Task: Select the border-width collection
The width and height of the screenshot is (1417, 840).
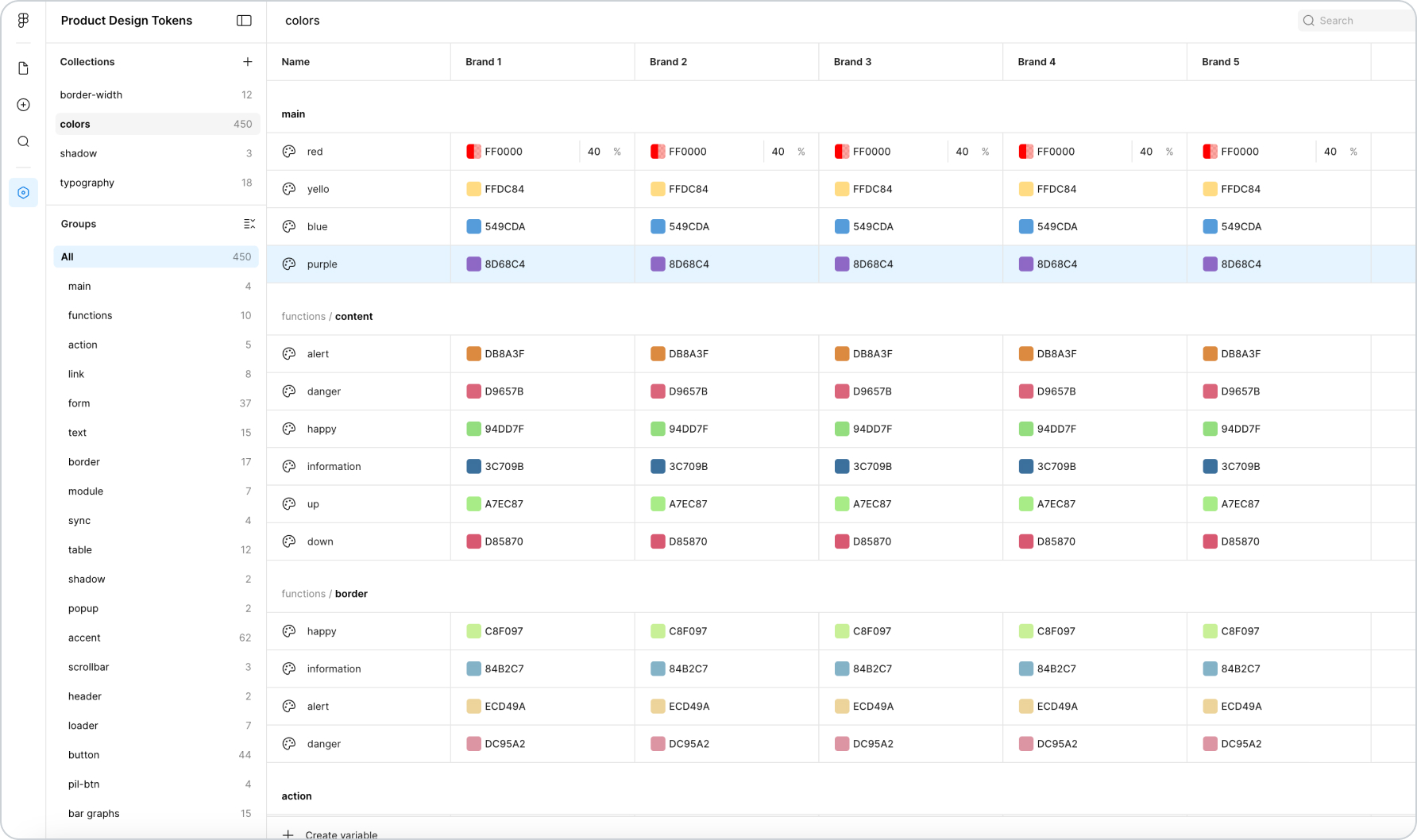Action: tap(91, 94)
